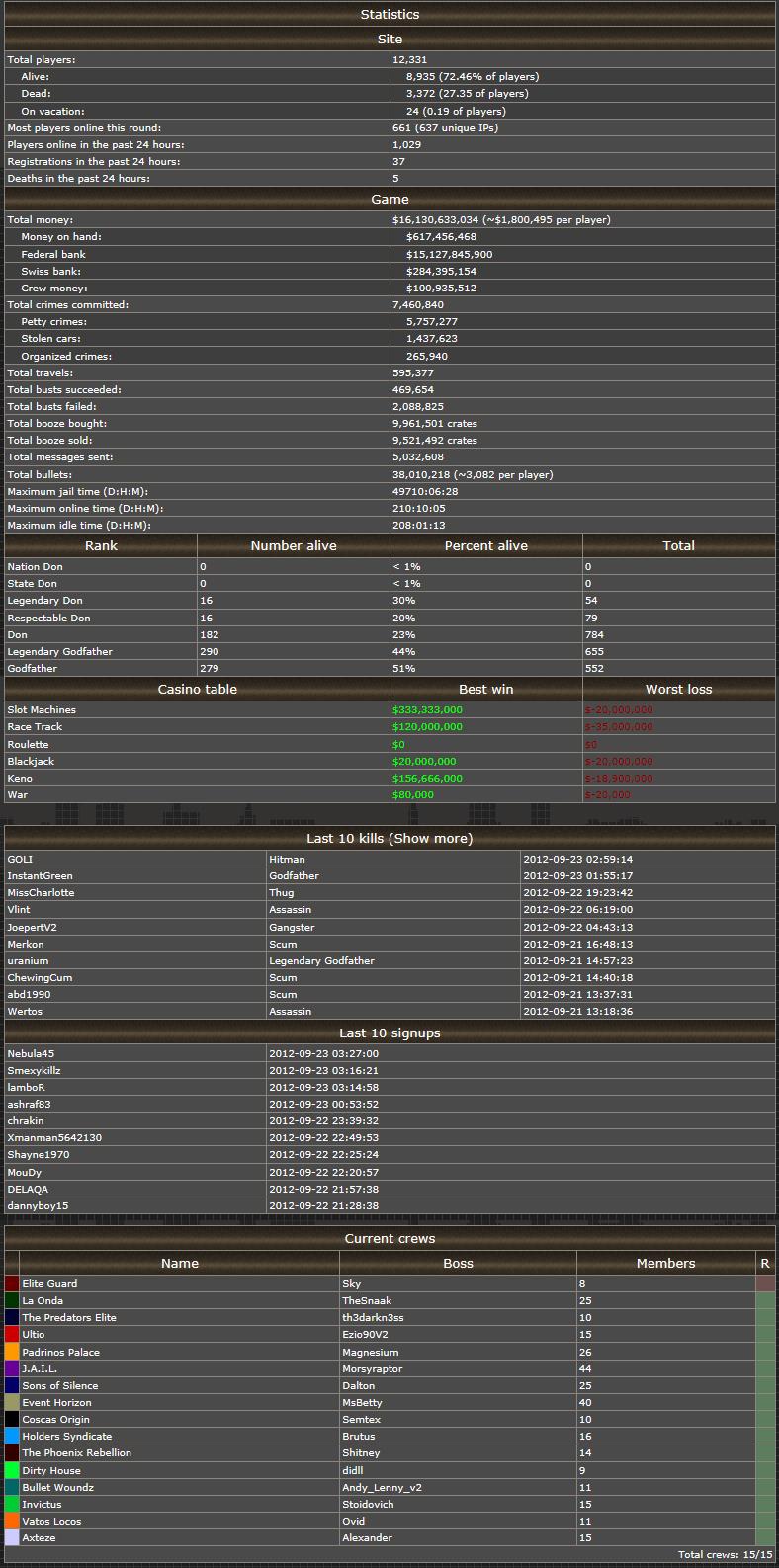Click the Total players value 12,331
Image resolution: width=779 pixels, height=1568 pixels.
[409, 60]
